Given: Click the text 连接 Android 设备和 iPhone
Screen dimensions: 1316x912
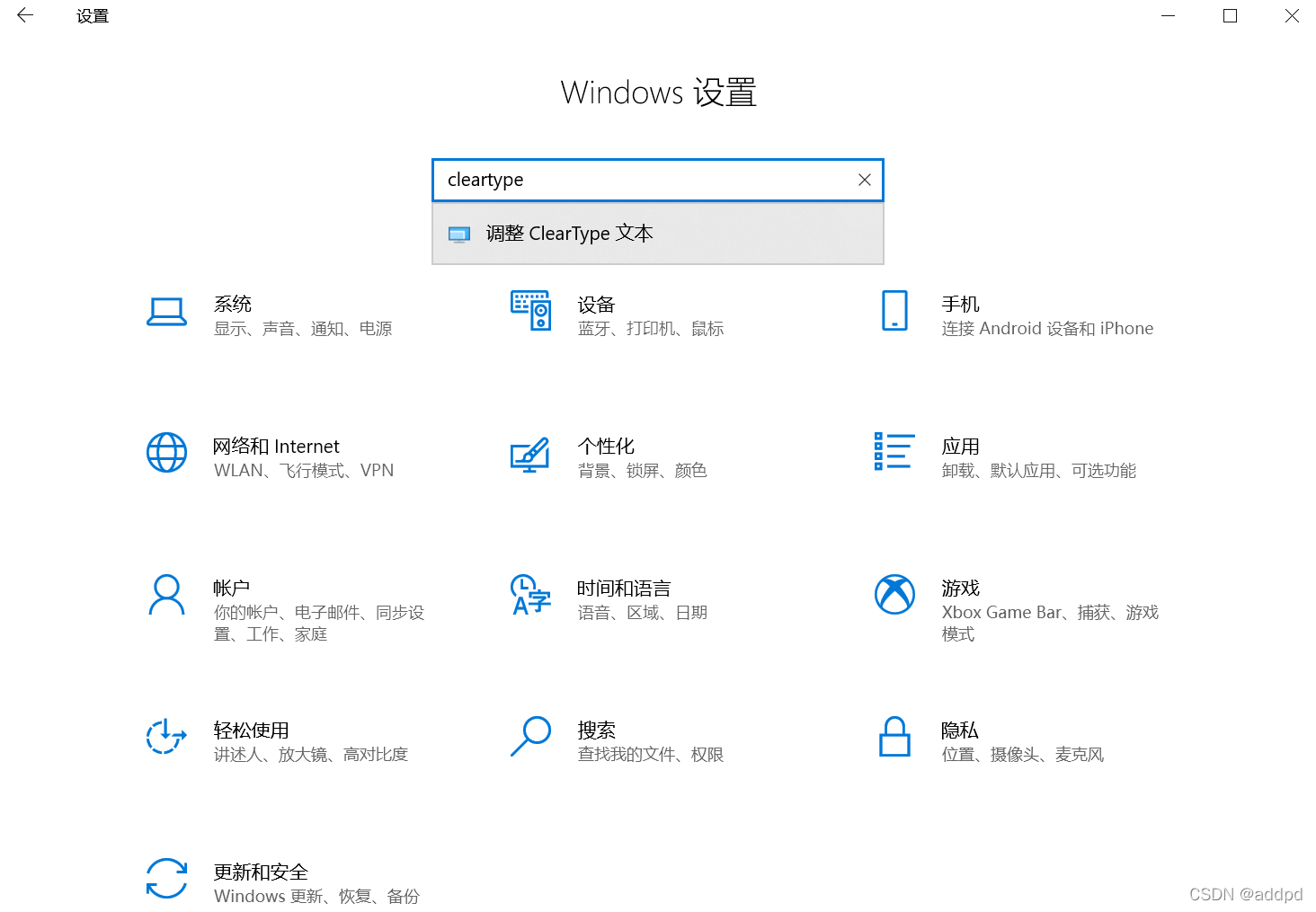Looking at the screenshot, I should 1047,329.
